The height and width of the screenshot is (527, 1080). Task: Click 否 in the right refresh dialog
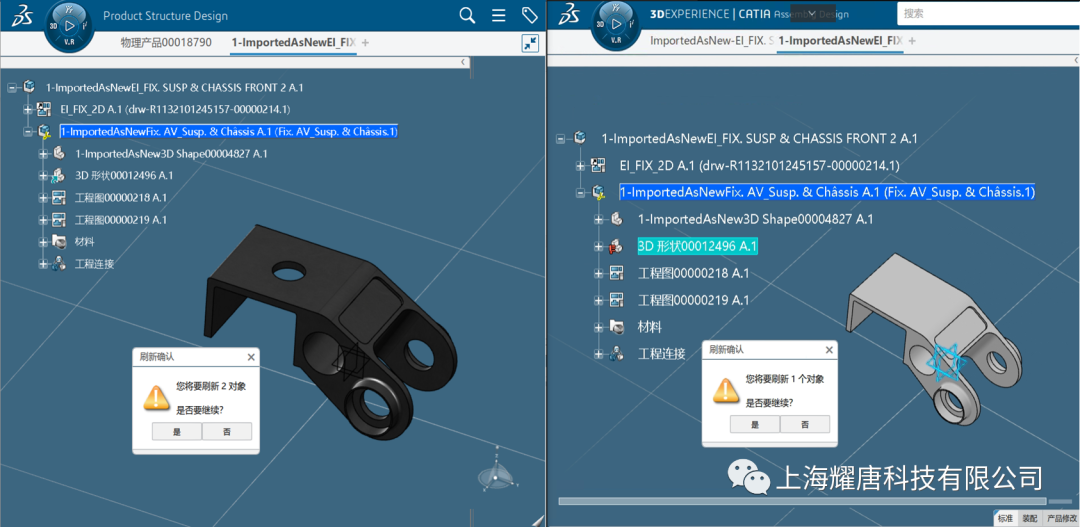coord(804,424)
